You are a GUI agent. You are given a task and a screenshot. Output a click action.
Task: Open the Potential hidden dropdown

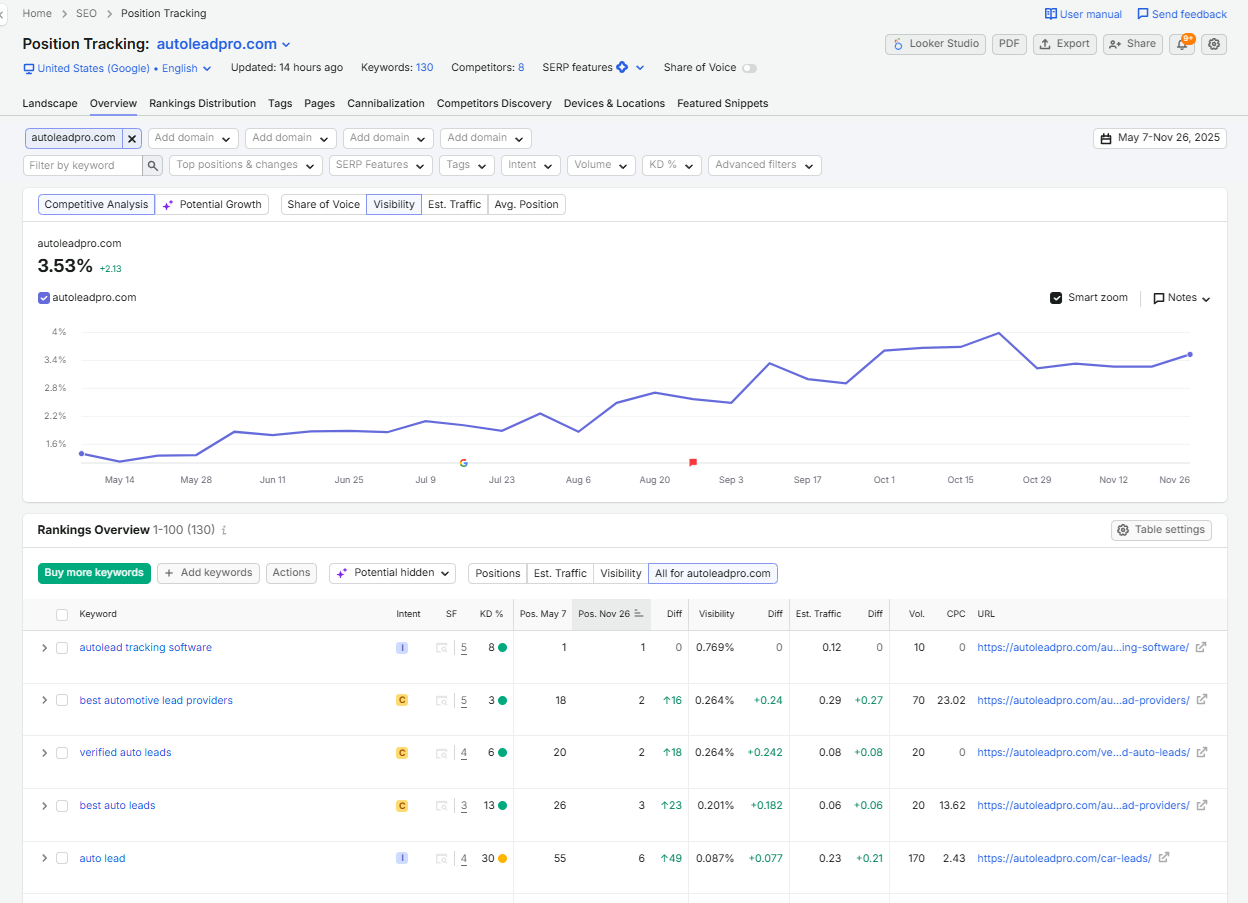click(392, 573)
